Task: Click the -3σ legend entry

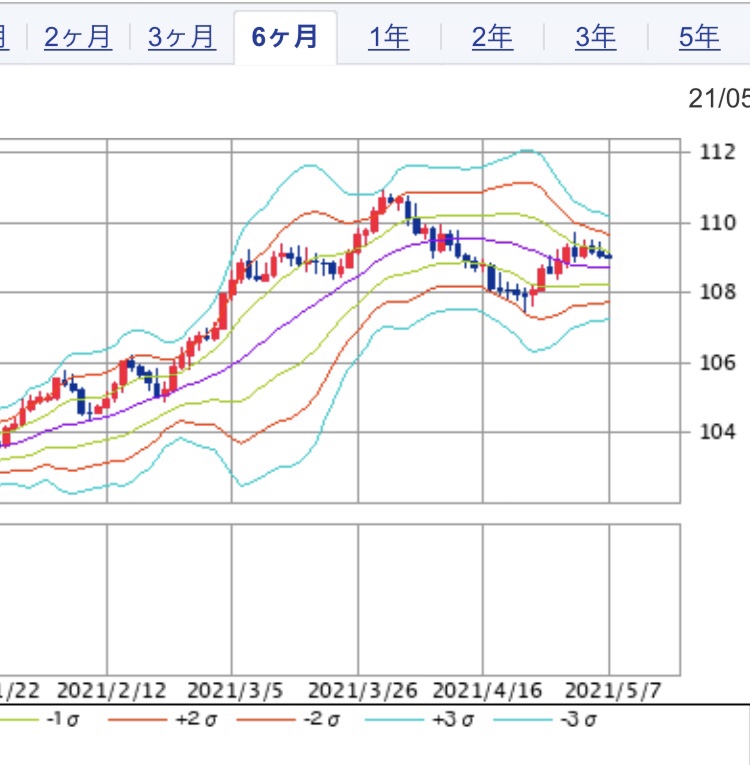Action: tap(546, 720)
